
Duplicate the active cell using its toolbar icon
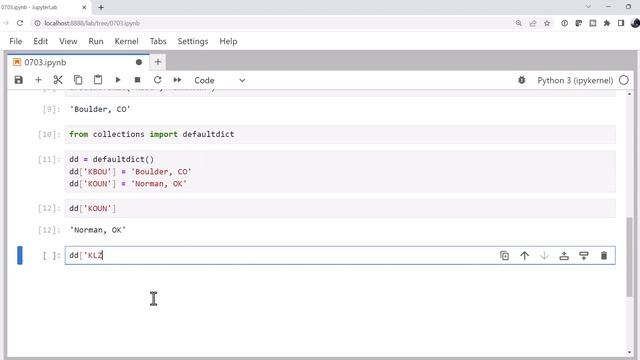pyautogui.click(x=504, y=256)
